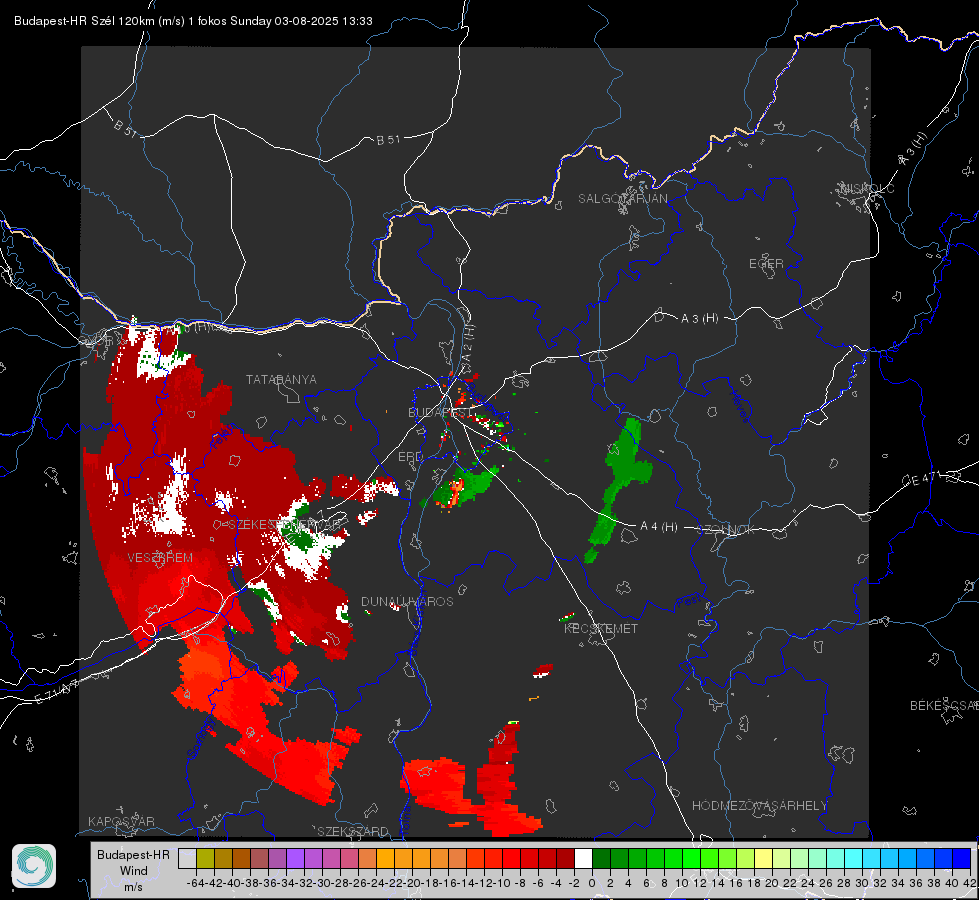Click the 'Budapest-HR Wind m/s' legend label
This screenshot has width=979, height=900.
133,870
